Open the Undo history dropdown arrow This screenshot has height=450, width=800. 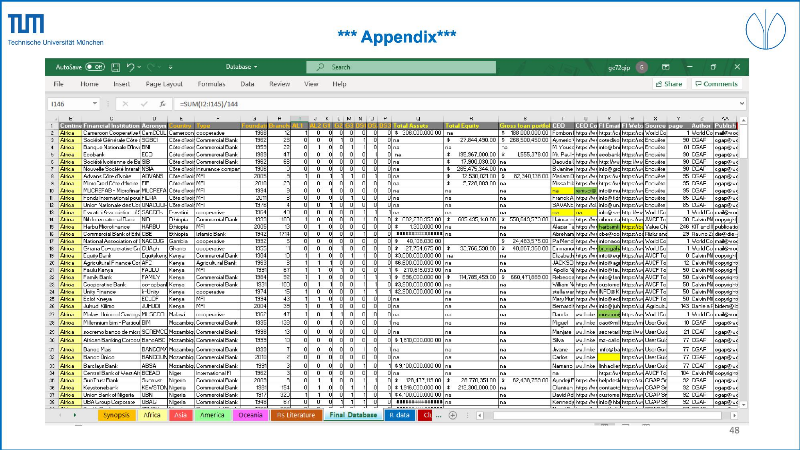pyautogui.click(x=139, y=67)
